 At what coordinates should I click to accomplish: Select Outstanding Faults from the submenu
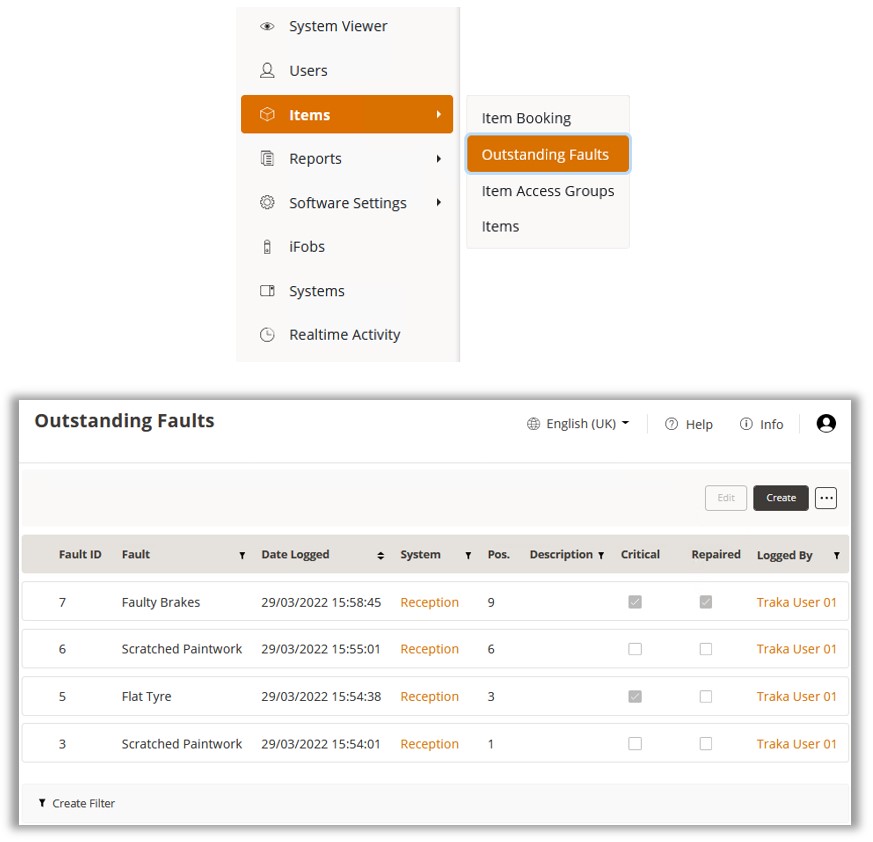coord(547,155)
